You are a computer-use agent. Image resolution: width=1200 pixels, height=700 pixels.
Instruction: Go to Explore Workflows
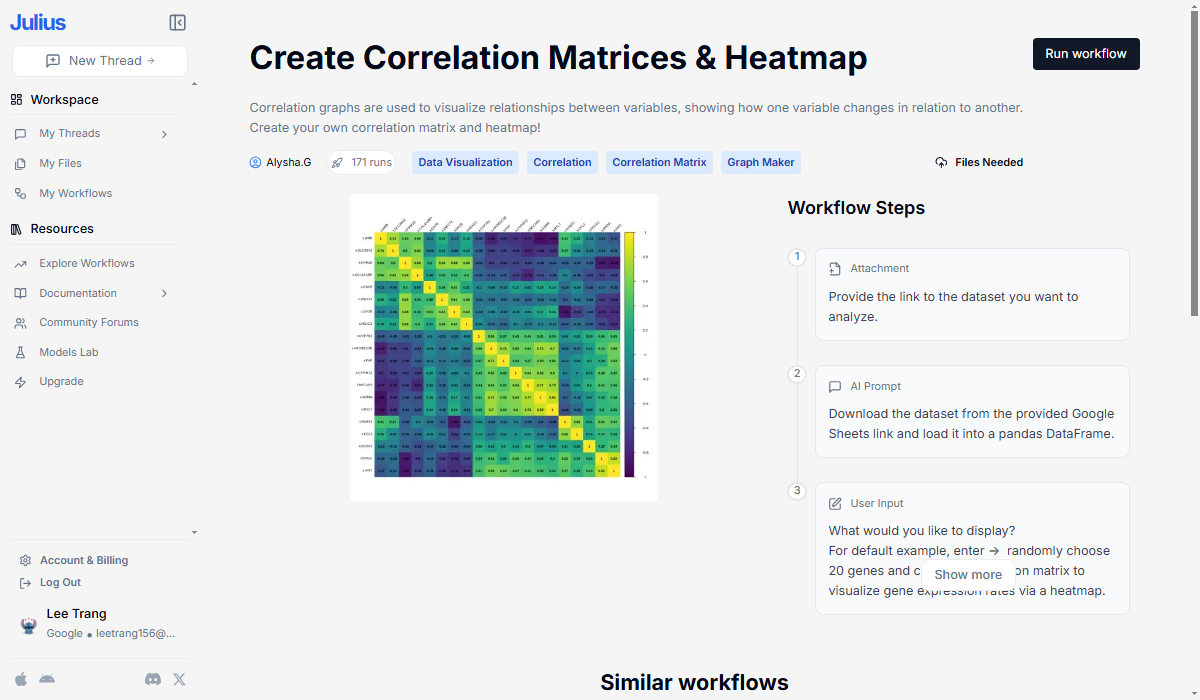coord(86,263)
